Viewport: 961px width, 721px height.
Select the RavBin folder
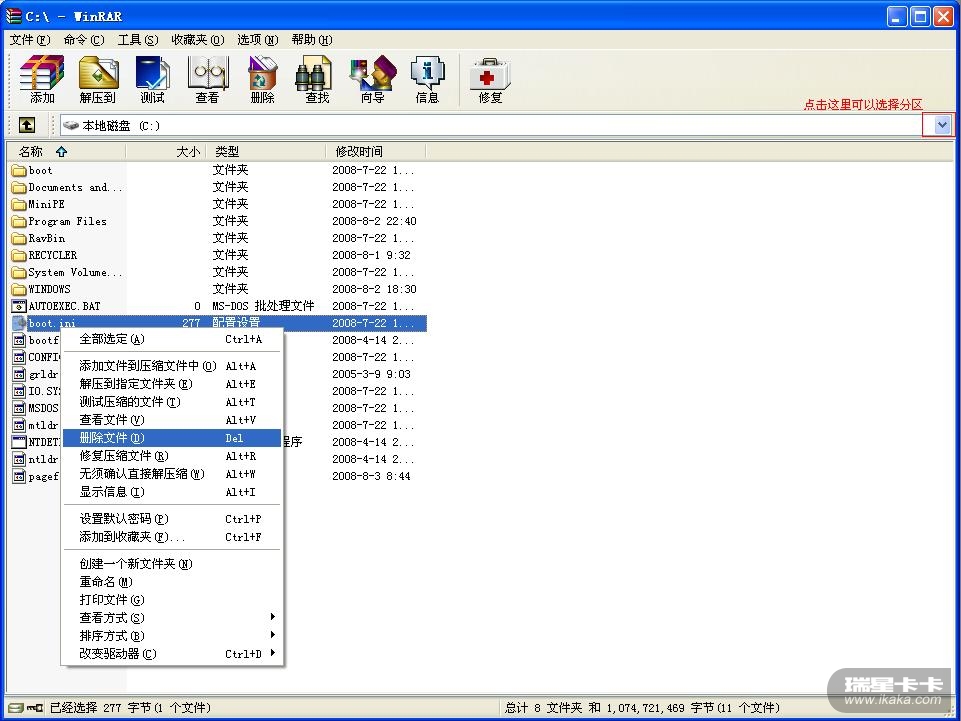tap(38, 238)
